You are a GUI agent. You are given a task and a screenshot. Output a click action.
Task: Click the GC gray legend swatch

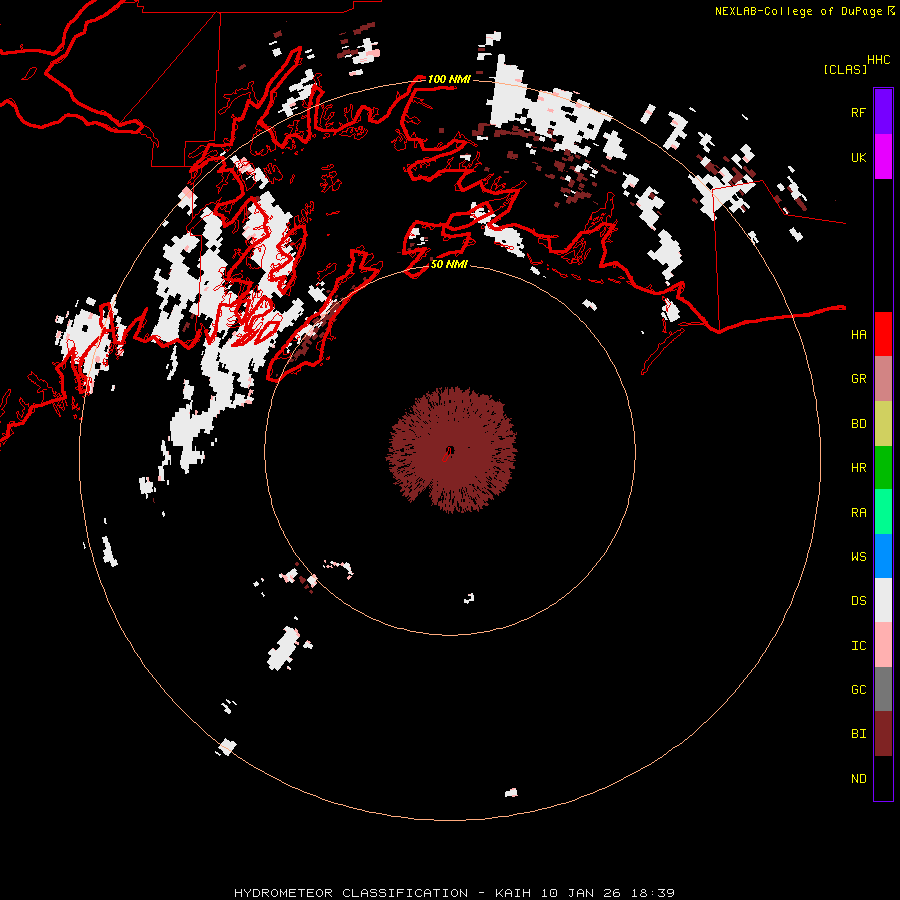point(883,689)
